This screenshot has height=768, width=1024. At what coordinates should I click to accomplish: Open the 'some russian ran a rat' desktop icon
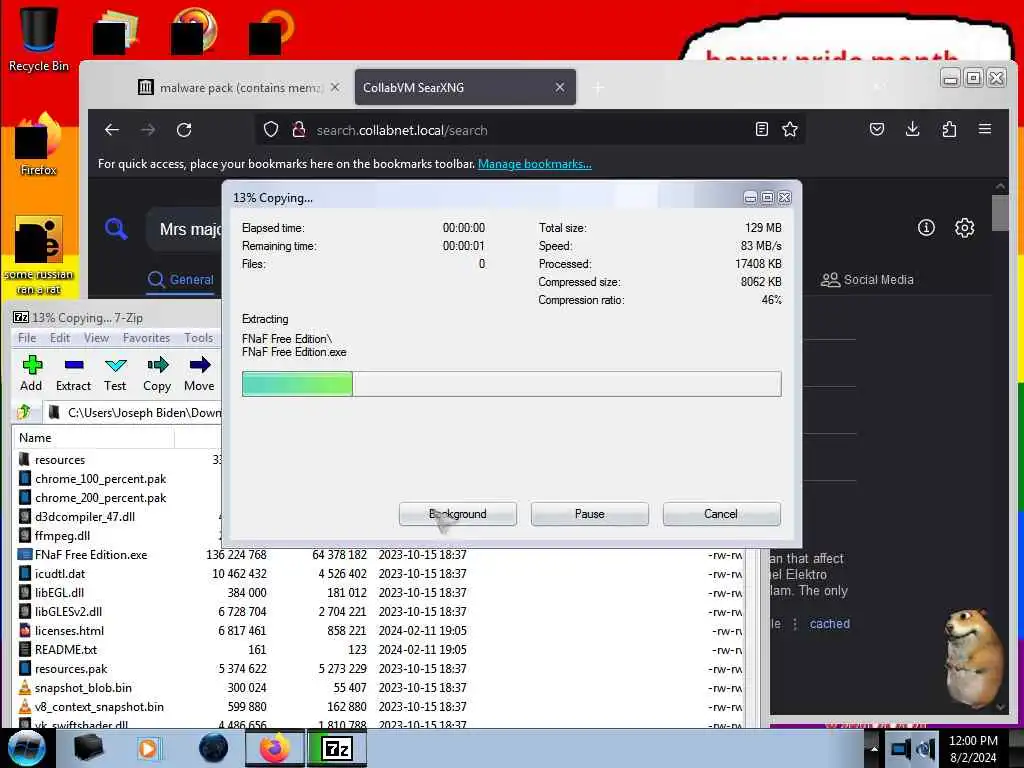point(39,255)
